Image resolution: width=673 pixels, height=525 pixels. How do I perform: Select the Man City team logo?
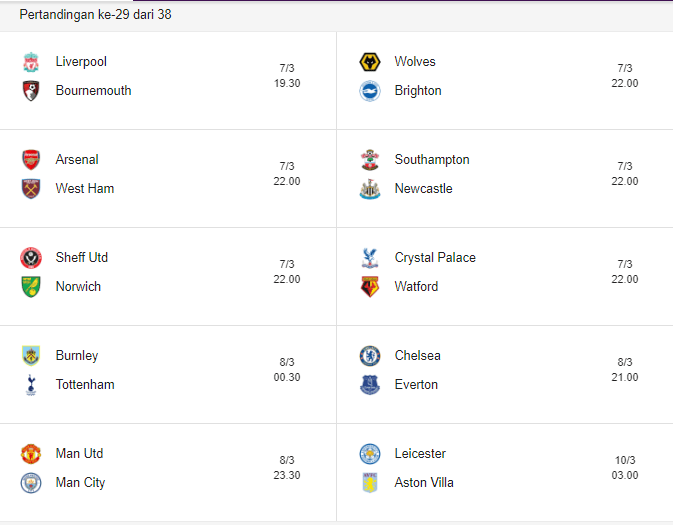click(31, 483)
